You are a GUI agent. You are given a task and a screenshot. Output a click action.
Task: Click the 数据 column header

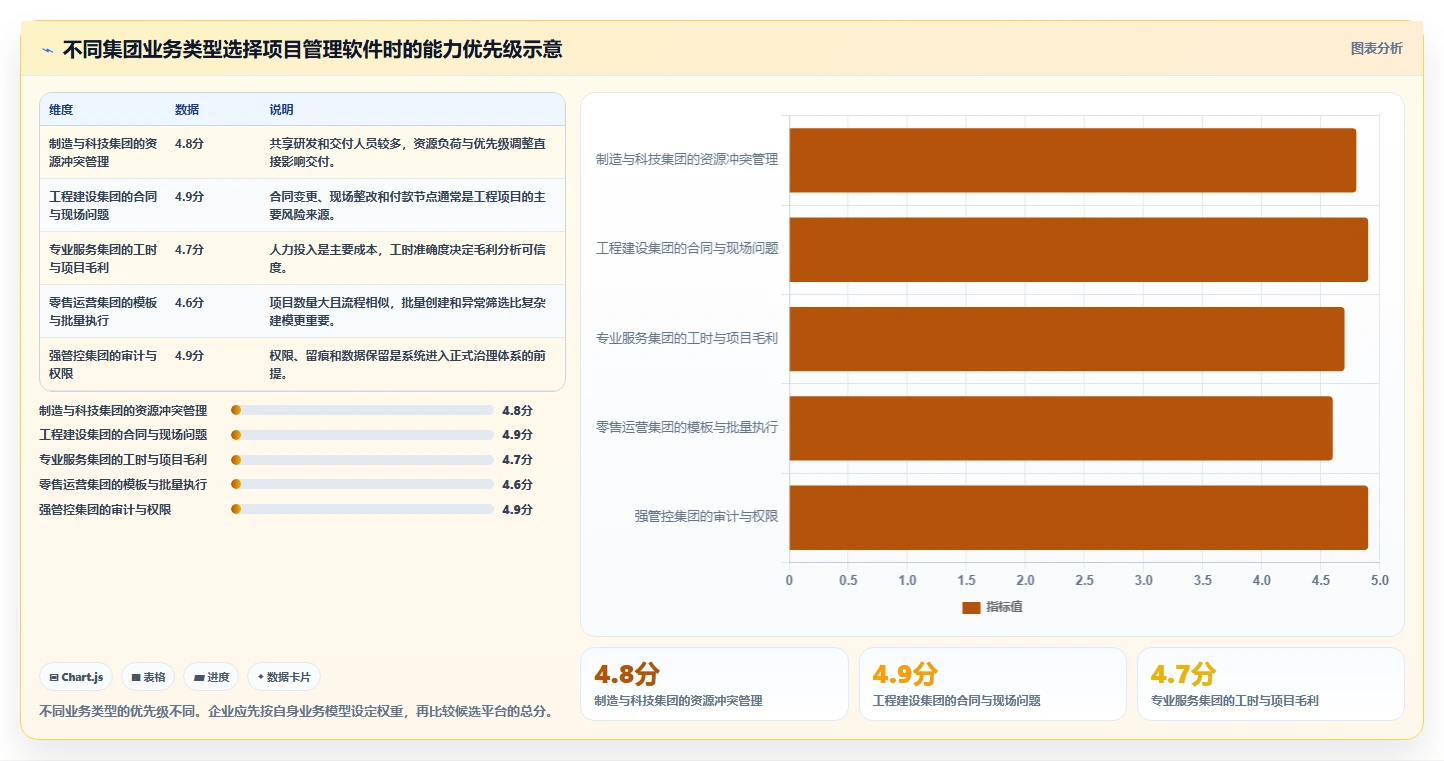(187, 110)
